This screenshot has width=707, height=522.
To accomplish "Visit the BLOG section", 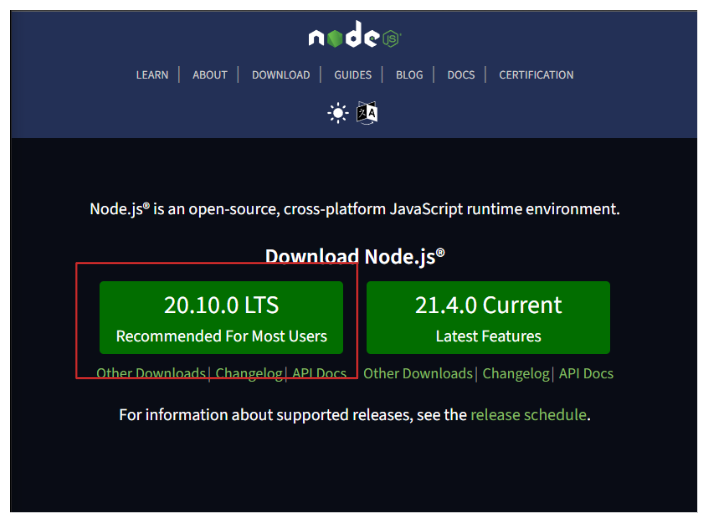I will click(409, 75).
